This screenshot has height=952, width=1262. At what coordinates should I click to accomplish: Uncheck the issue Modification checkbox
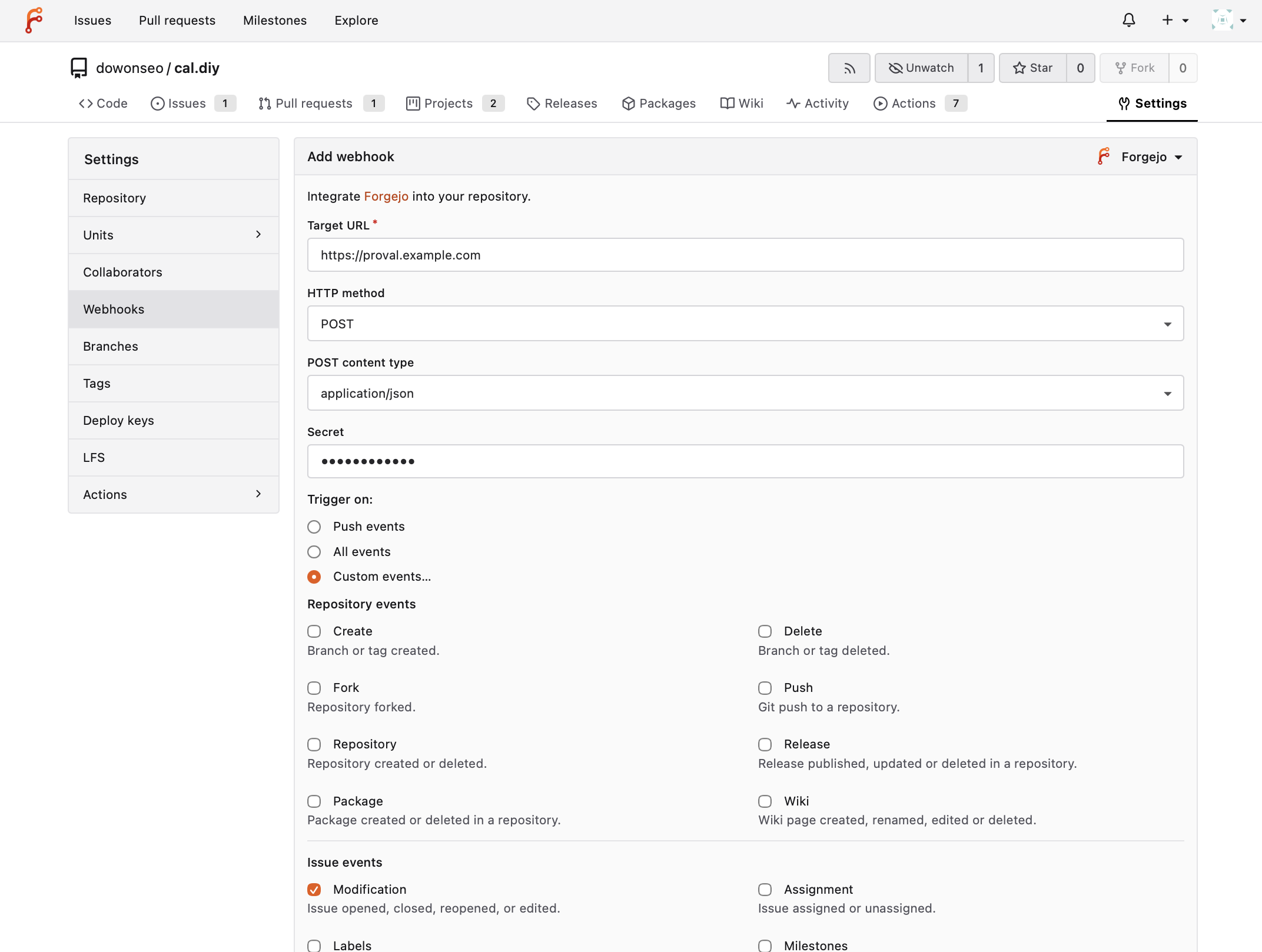coord(314,890)
